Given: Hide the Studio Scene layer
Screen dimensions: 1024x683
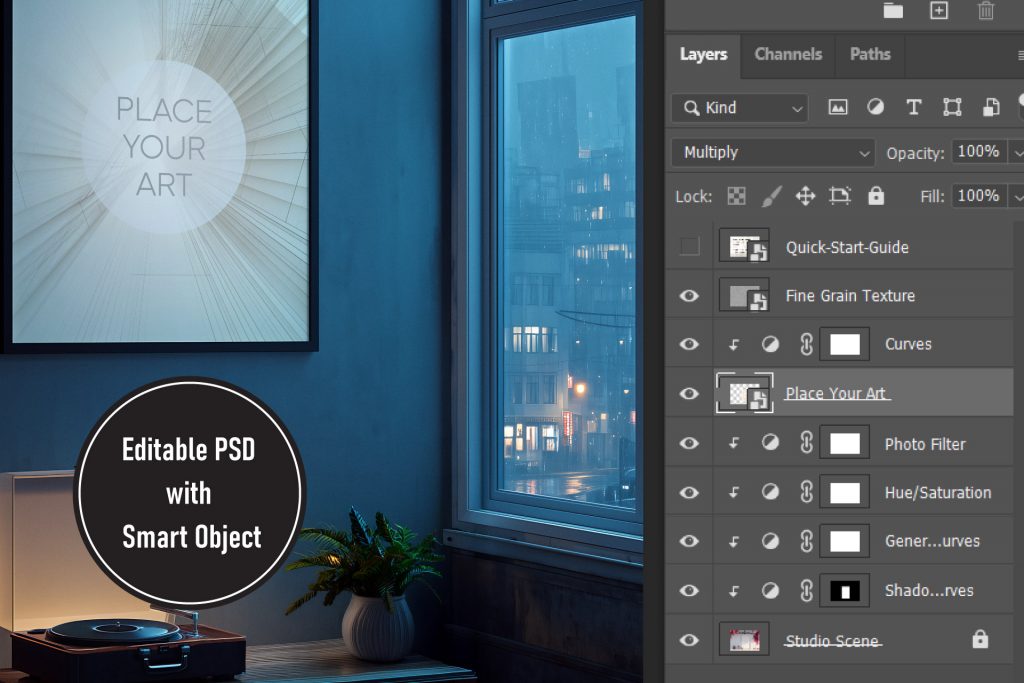Looking at the screenshot, I should 689,640.
